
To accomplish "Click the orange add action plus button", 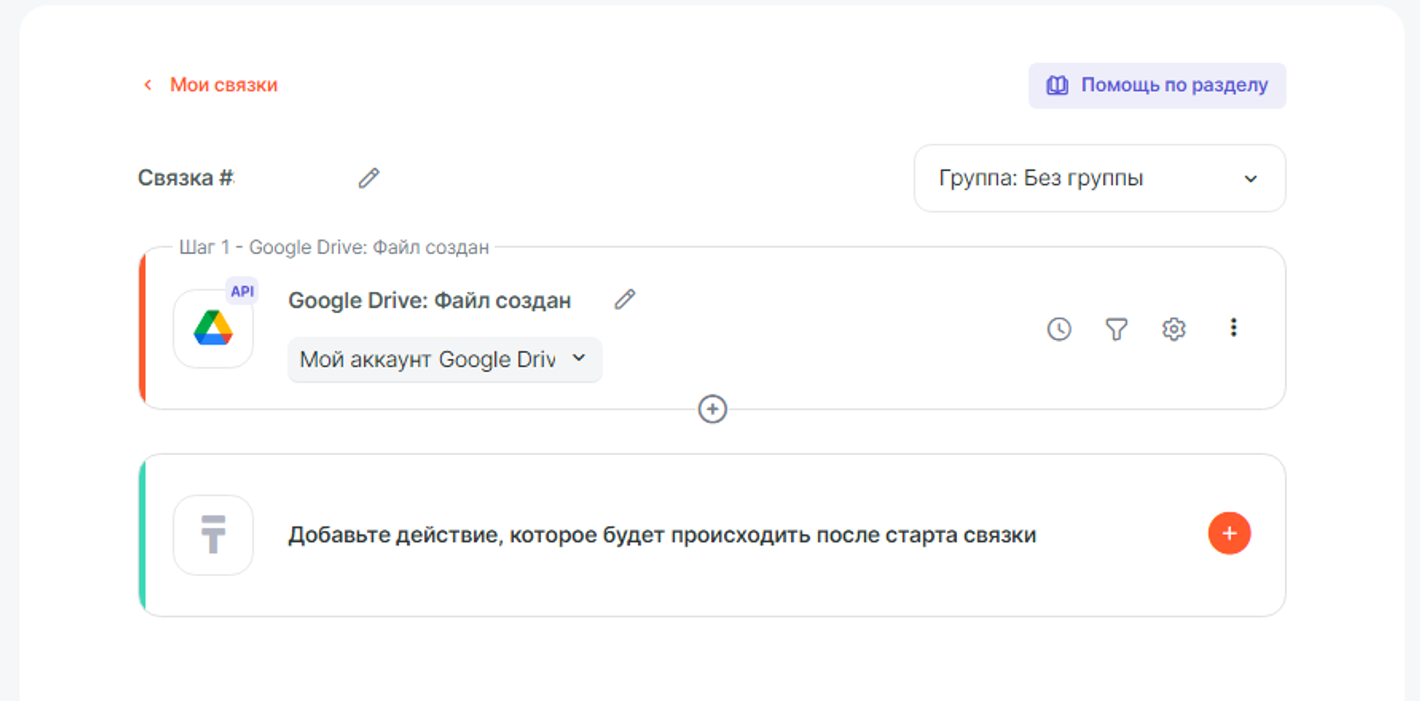I will pos(1229,533).
